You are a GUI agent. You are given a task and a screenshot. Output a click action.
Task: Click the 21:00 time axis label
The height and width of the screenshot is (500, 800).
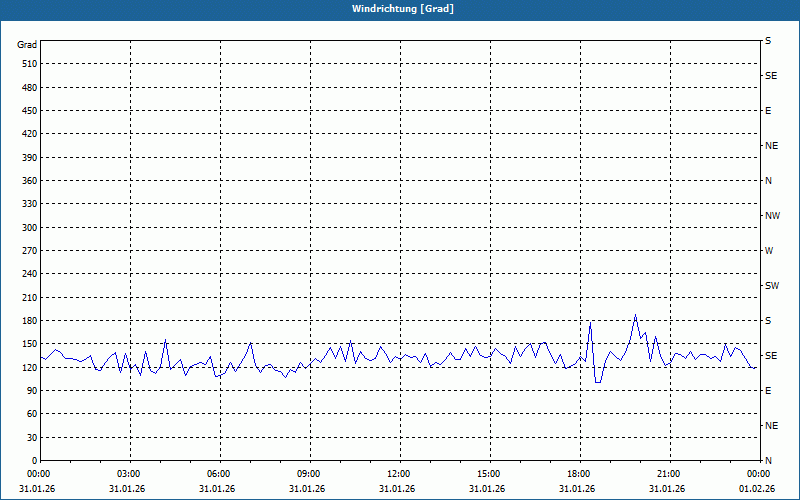click(670, 474)
